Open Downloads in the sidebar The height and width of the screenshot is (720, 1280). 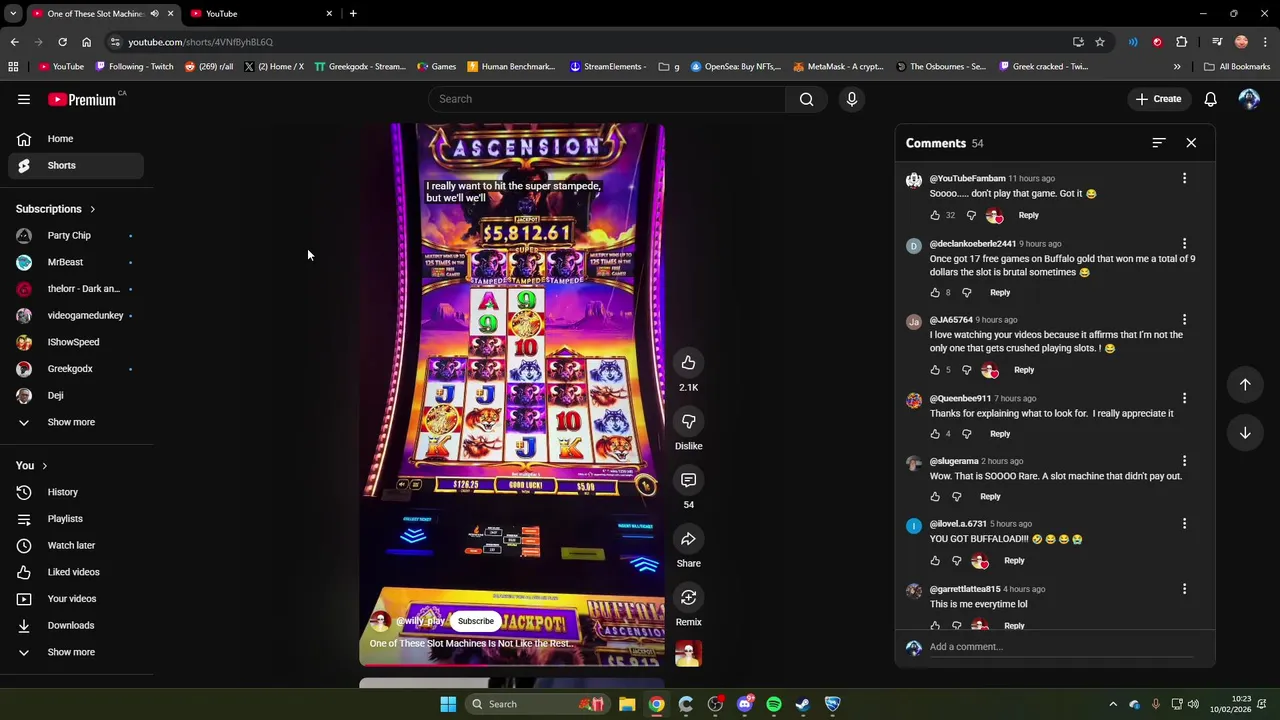pyautogui.click(x=76, y=625)
